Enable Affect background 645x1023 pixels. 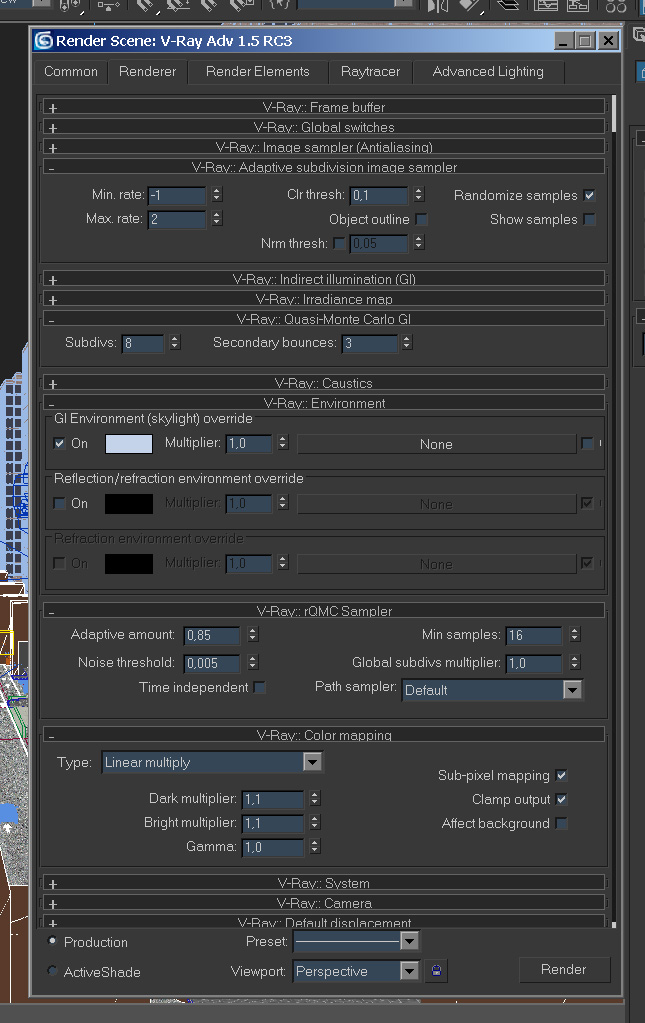[562, 823]
